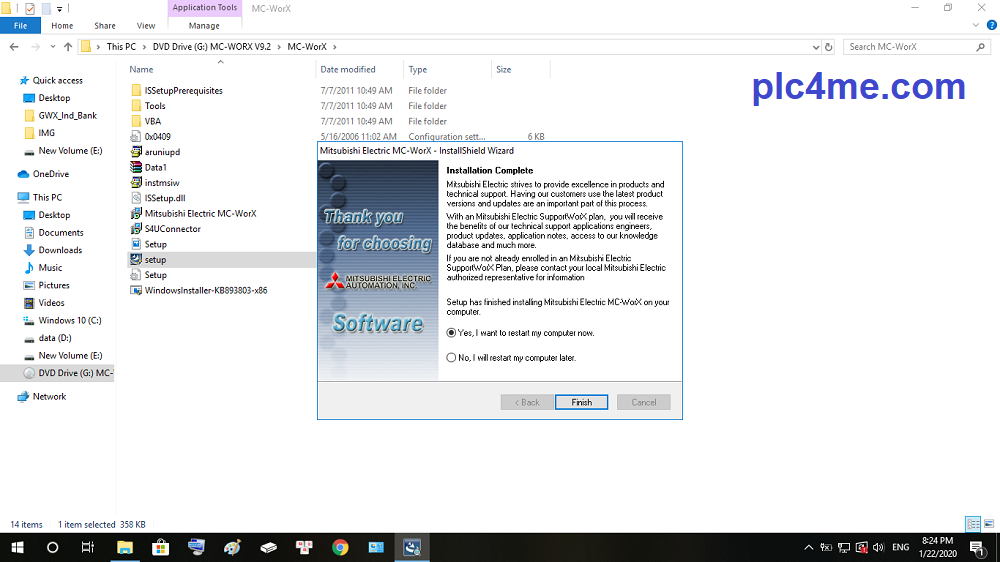Click the ISSetupPrerequisites folder icon
The width and height of the screenshot is (1000, 562).
pyautogui.click(x=136, y=90)
